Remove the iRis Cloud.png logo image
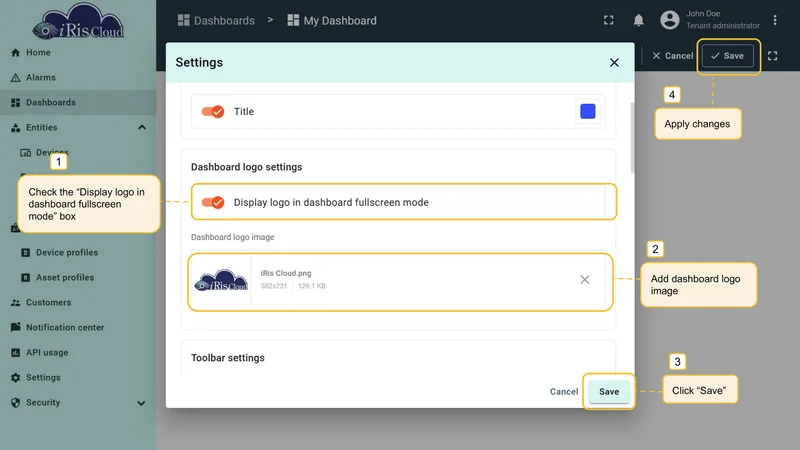This screenshot has width=800, height=450. (x=585, y=280)
